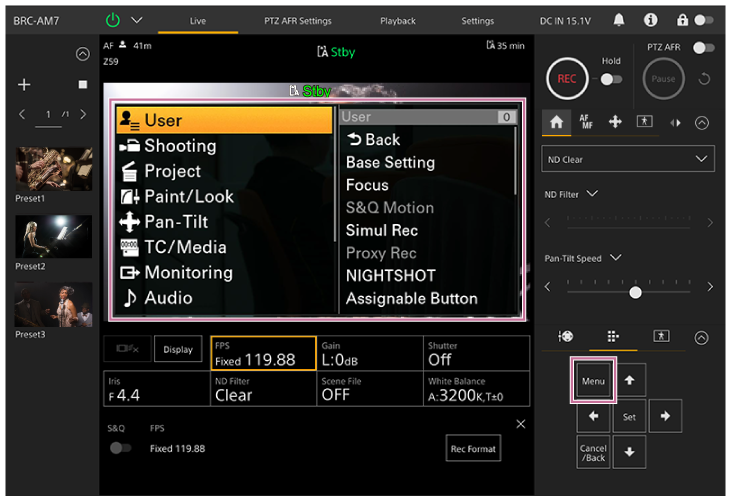Turn on the S&Q toggle
This screenshot has height=500, width=730.
tap(121, 448)
